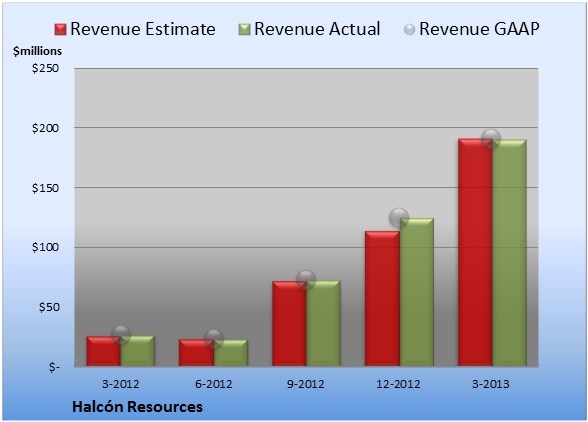Image resolution: width=588 pixels, height=422 pixels.
Task: Click the GAAP marker above 6-2012
Action: (x=214, y=339)
